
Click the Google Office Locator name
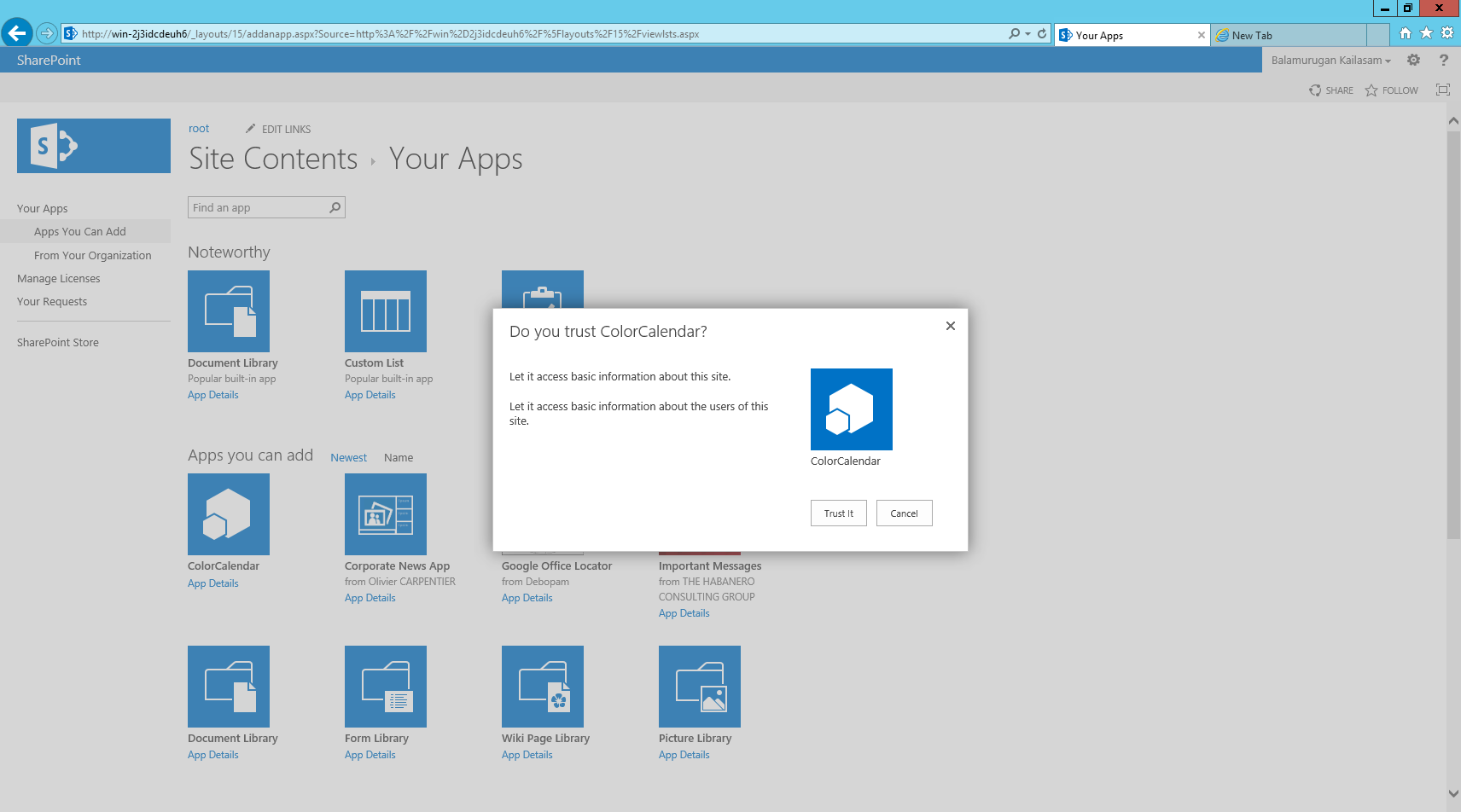[x=556, y=566]
